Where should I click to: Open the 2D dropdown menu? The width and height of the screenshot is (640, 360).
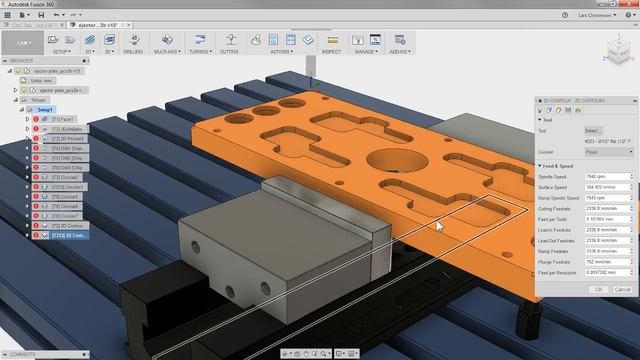(90, 52)
